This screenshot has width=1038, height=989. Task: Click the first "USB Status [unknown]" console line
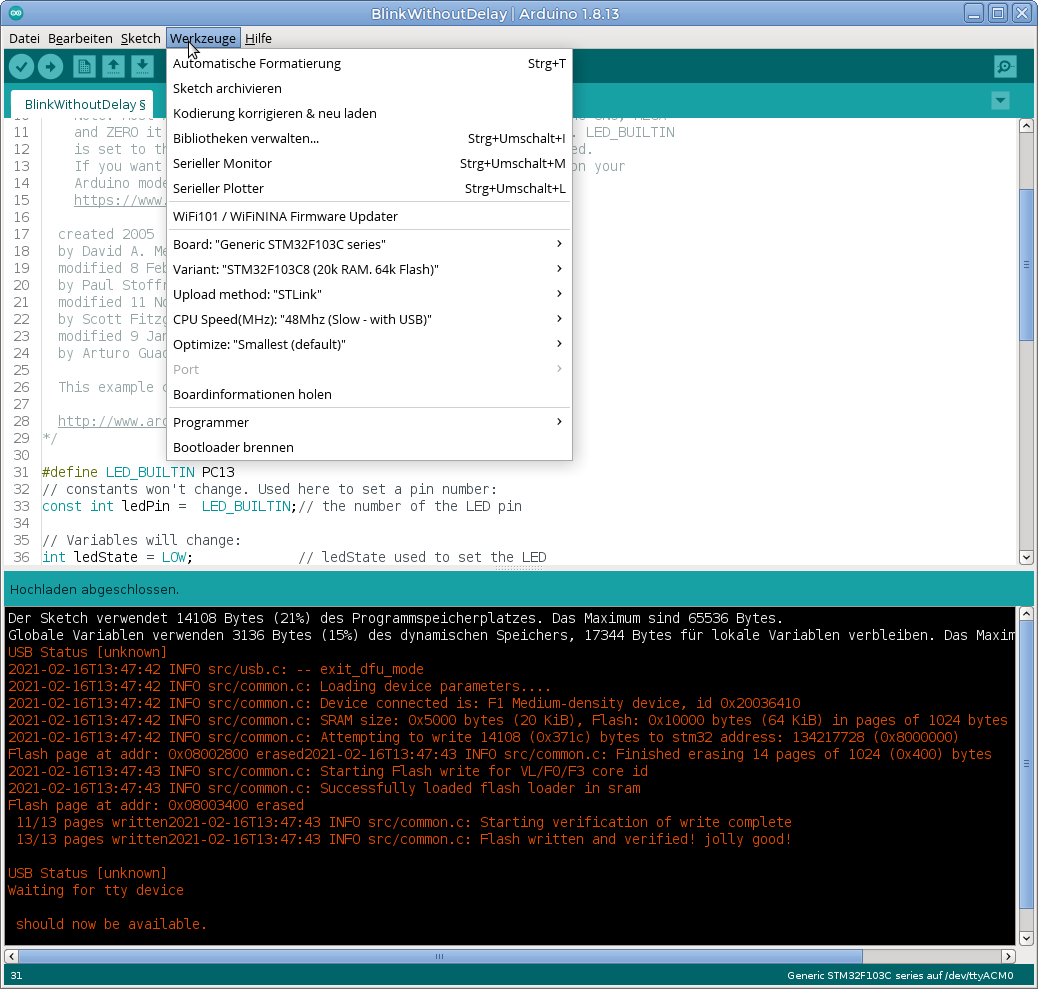[x=87, y=652]
